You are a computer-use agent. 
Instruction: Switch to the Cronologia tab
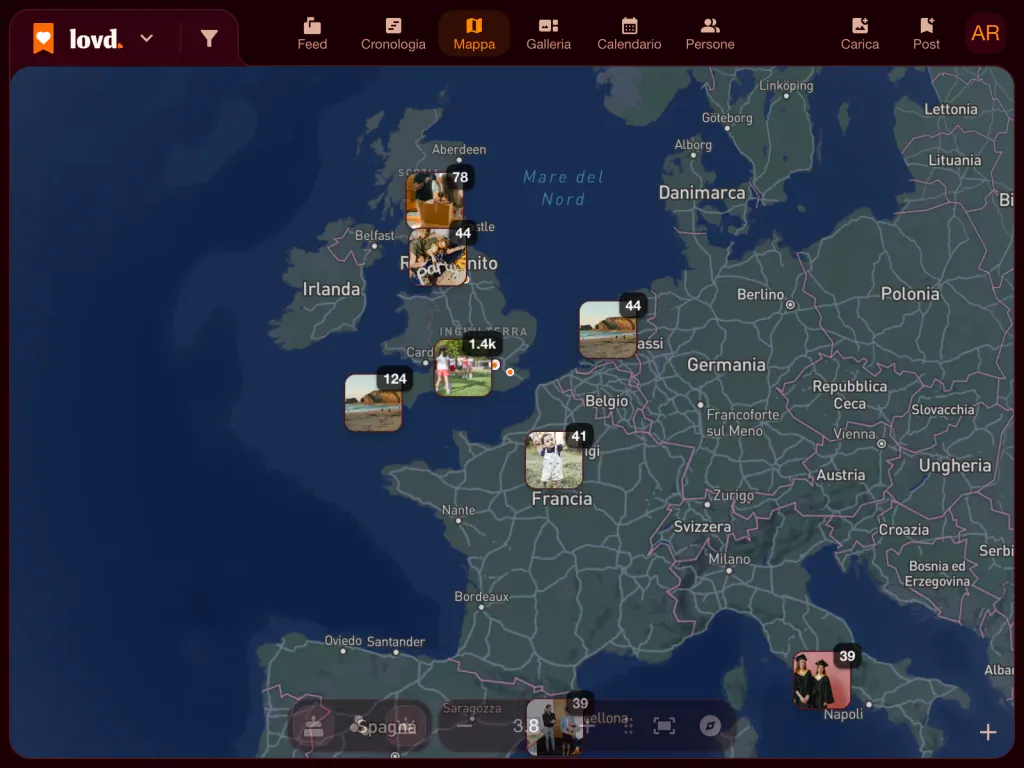pos(393,34)
